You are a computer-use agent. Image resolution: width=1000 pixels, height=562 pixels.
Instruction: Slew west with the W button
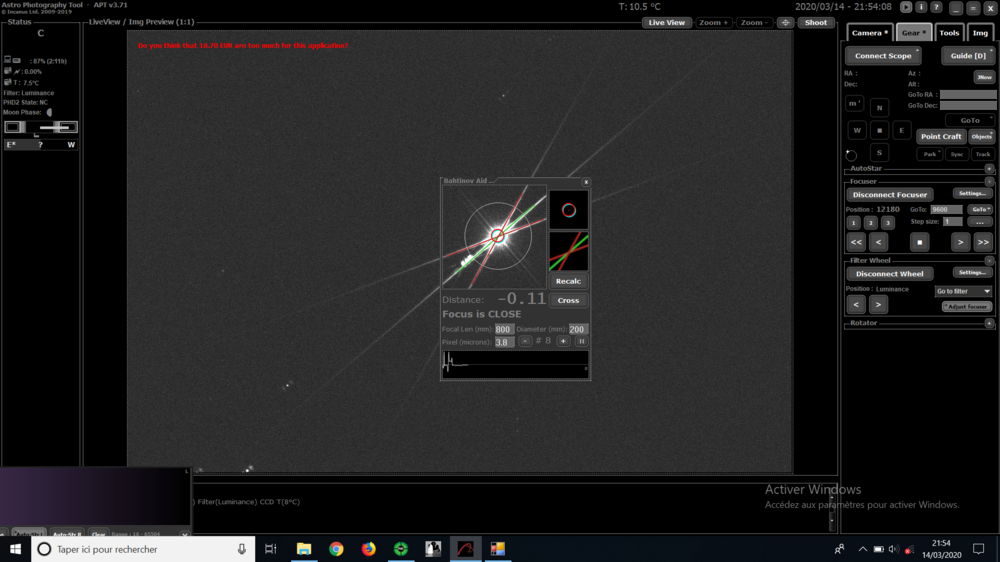pos(857,130)
